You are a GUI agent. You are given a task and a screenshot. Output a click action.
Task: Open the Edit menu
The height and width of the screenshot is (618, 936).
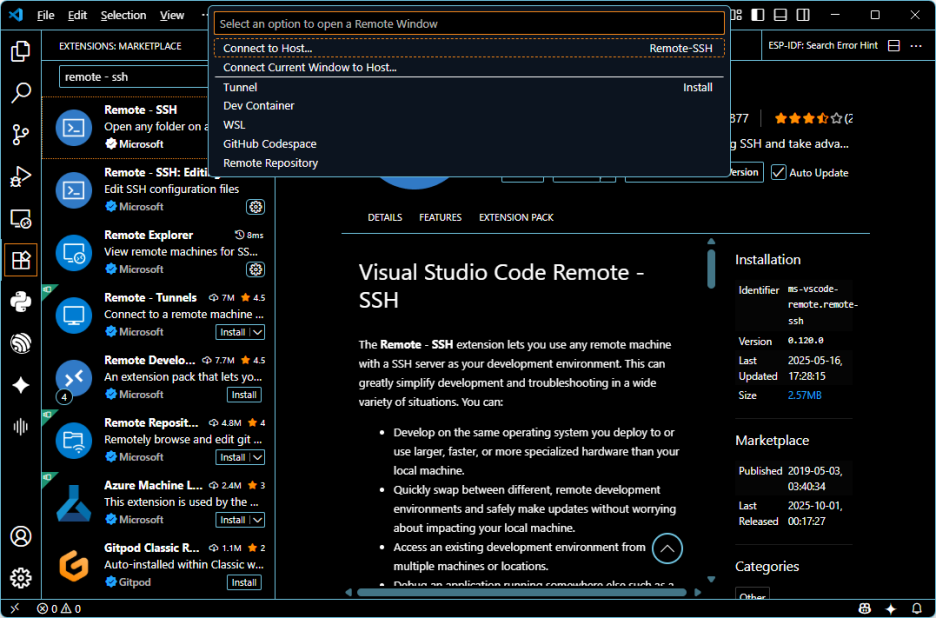(77, 16)
